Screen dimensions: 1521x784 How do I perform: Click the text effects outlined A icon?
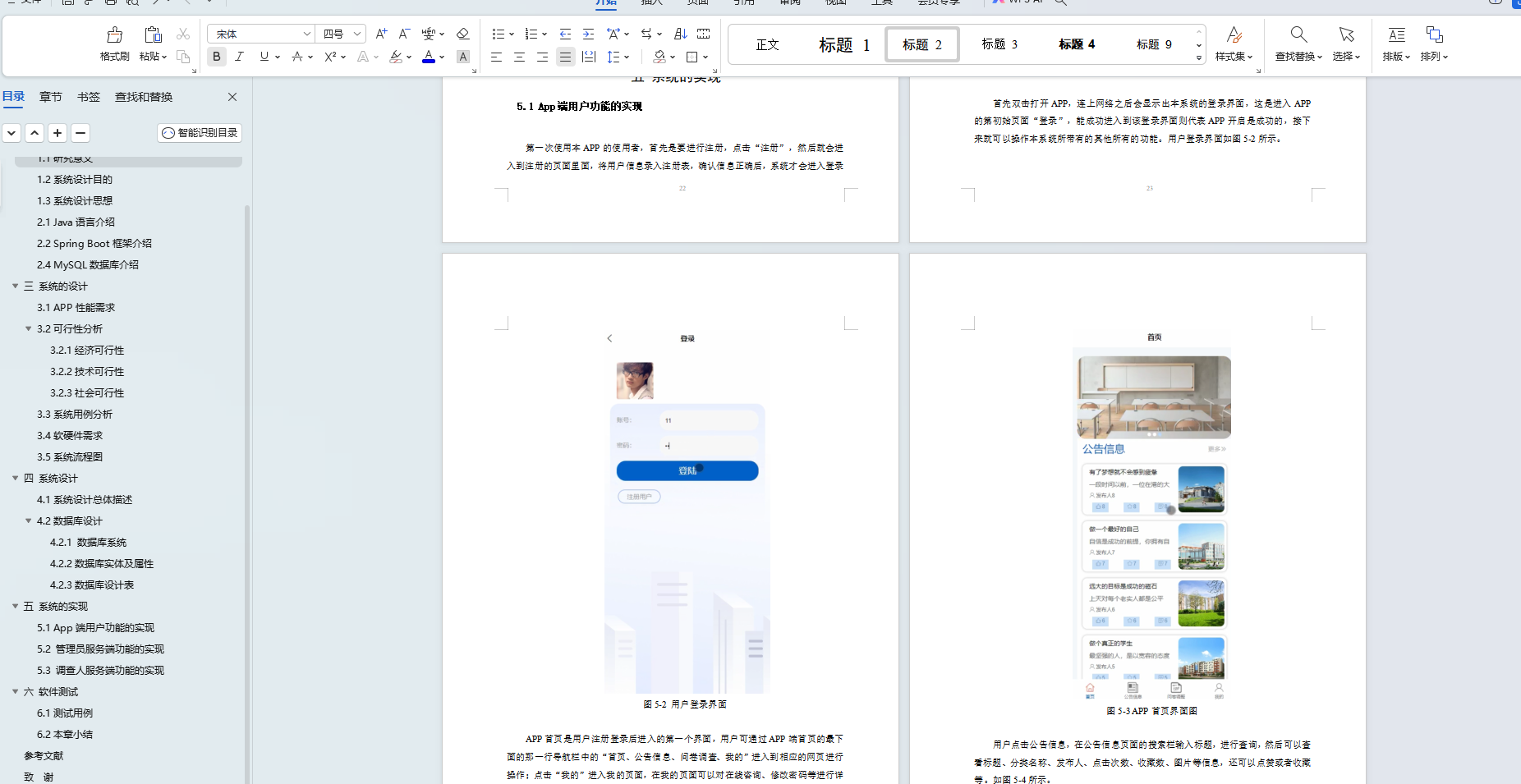363,57
